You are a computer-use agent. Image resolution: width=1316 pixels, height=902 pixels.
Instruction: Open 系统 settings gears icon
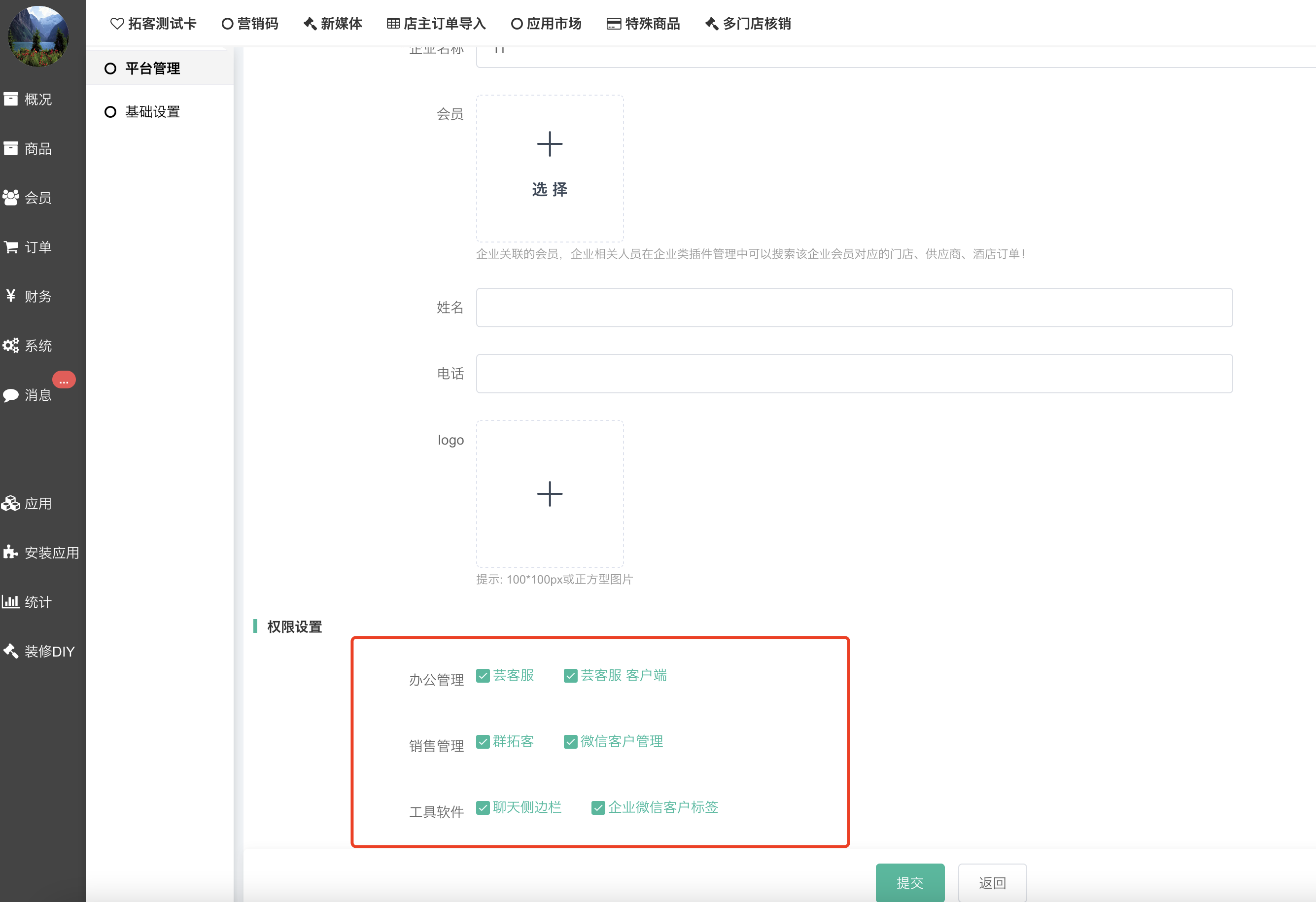pos(11,346)
